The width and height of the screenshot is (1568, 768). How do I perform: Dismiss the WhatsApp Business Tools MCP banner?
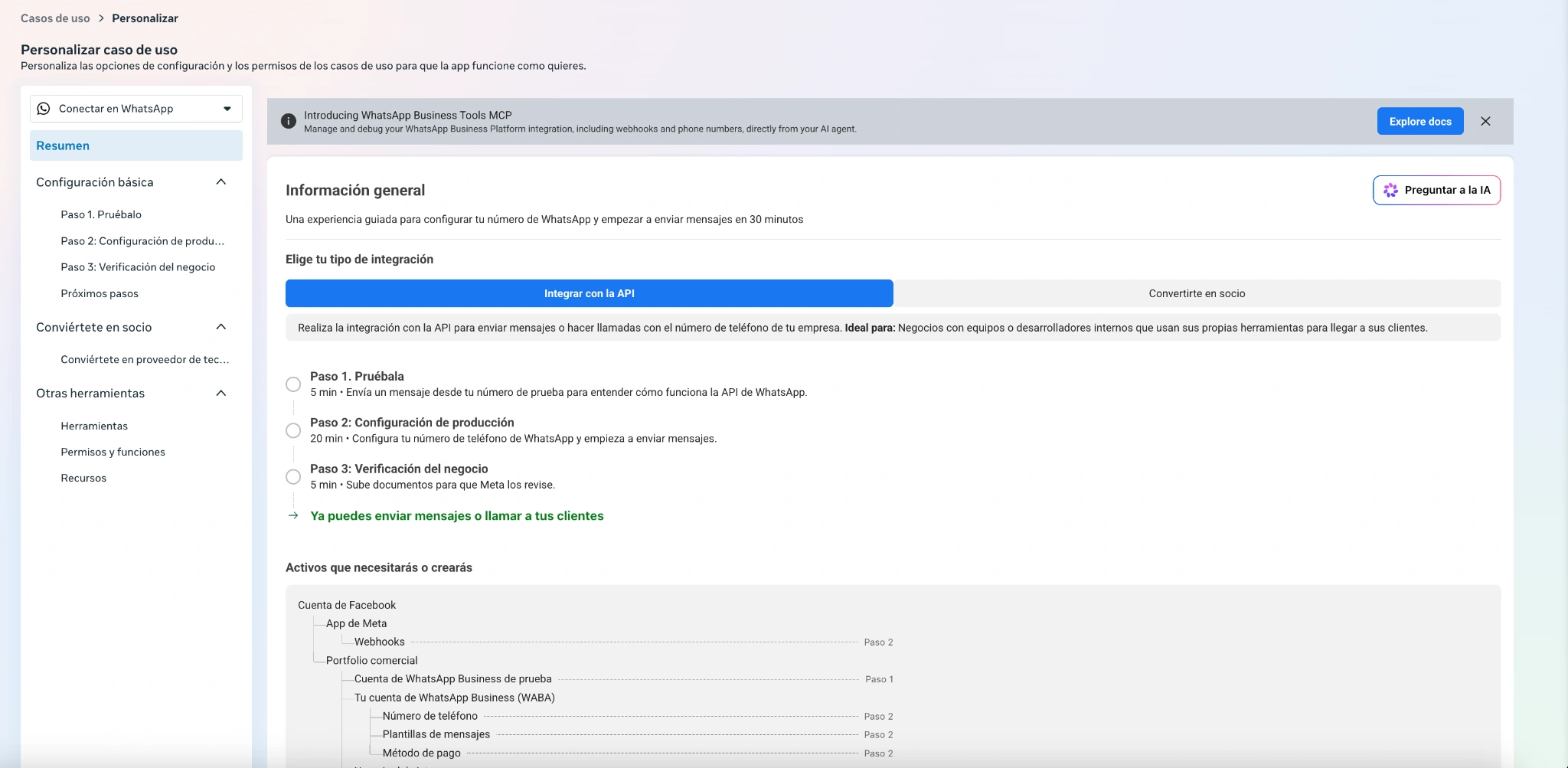1485,121
